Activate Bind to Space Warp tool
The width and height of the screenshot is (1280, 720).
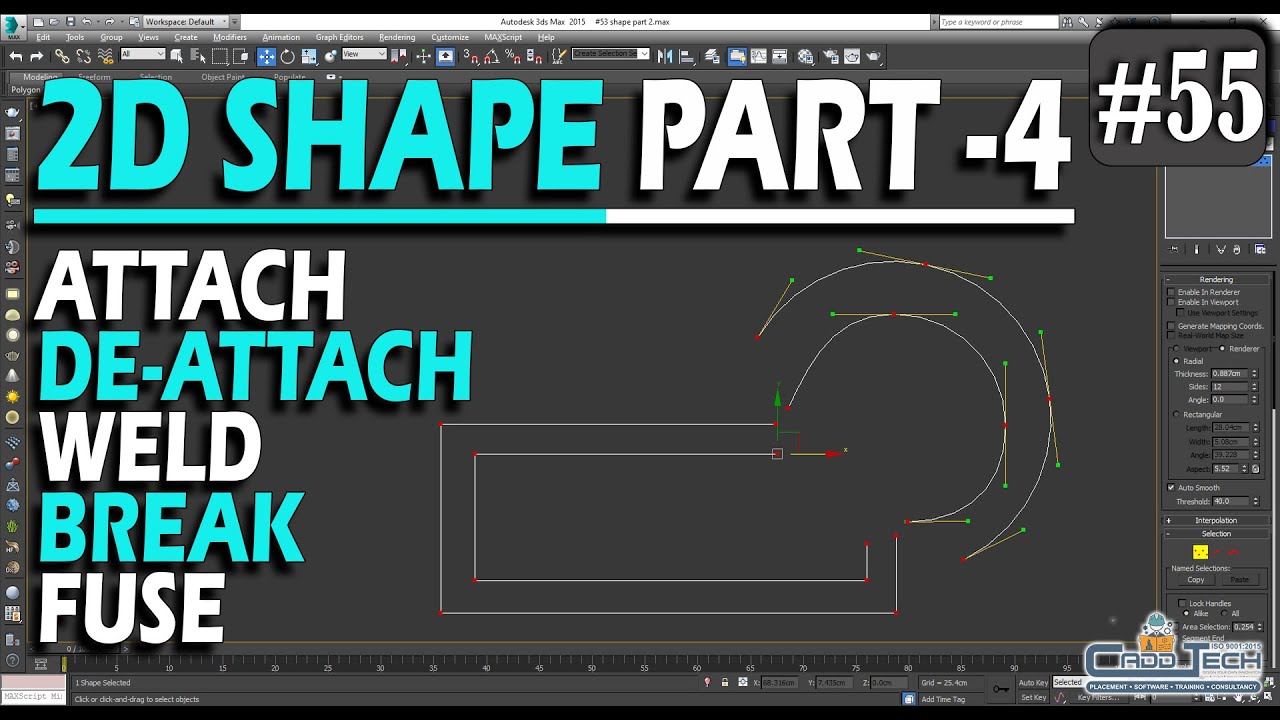tap(105, 57)
